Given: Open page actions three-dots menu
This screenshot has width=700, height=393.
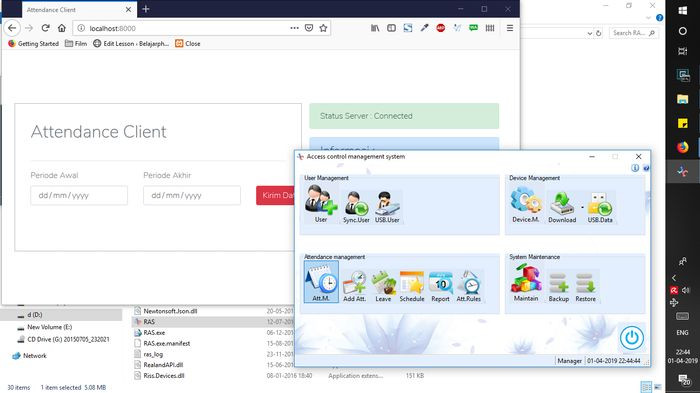Looking at the screenshot, I should [294, 28].
